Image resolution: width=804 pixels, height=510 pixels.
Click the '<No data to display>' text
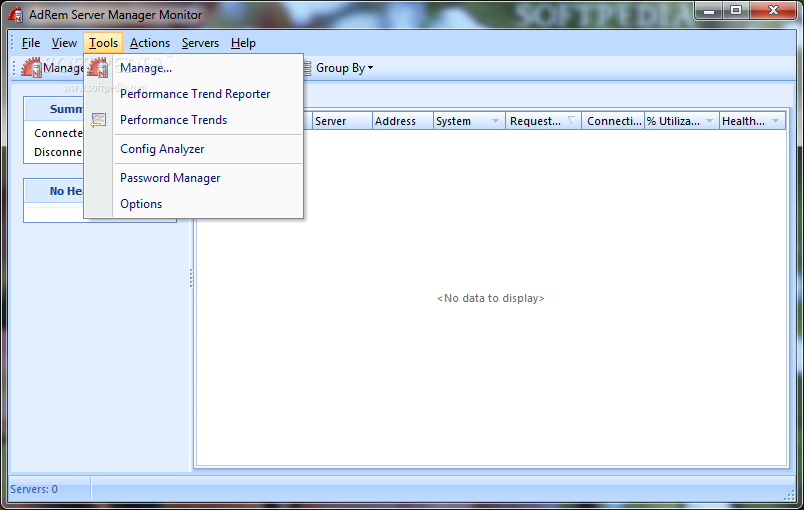point(491,298)
